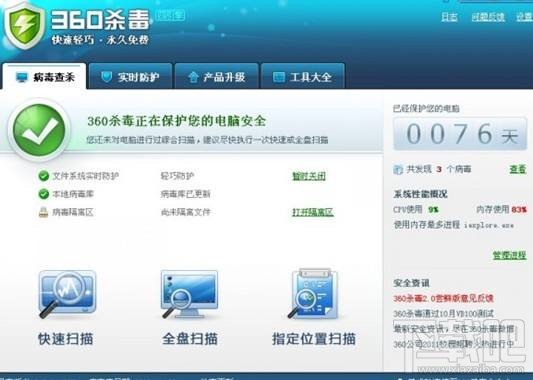Click the text 本地病毒库
This screenshot has height=380, width=533.
point(73,194)
